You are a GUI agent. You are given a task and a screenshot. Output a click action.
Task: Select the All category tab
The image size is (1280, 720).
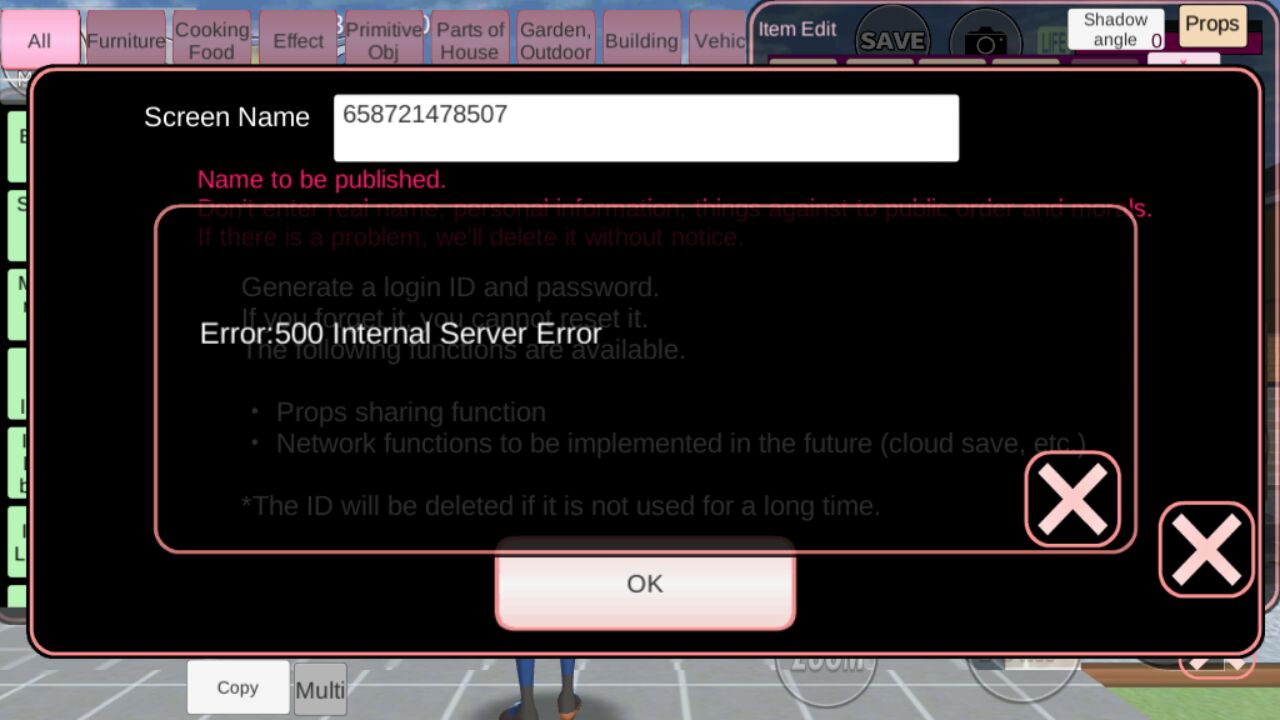click(40, 40)
